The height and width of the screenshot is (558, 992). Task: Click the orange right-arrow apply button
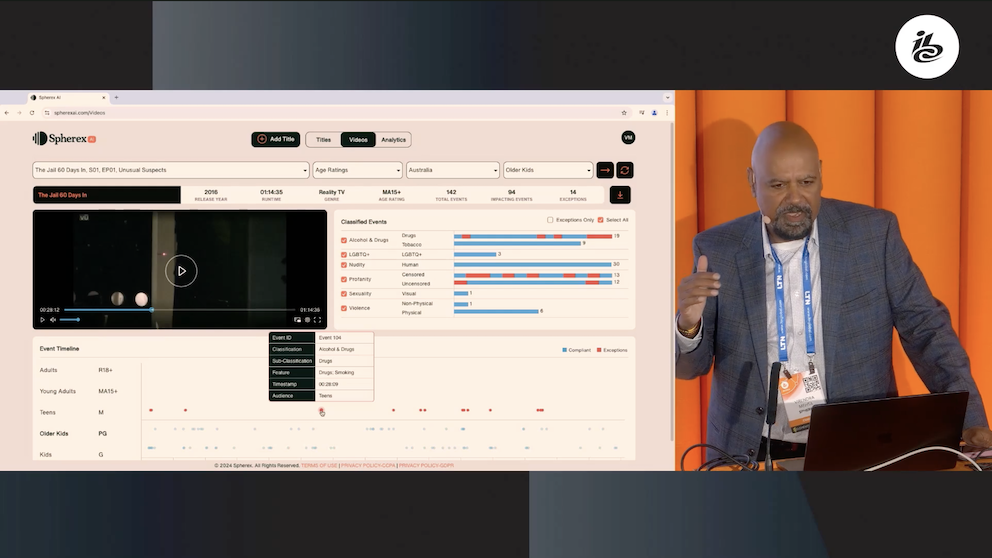pos(605,170)
